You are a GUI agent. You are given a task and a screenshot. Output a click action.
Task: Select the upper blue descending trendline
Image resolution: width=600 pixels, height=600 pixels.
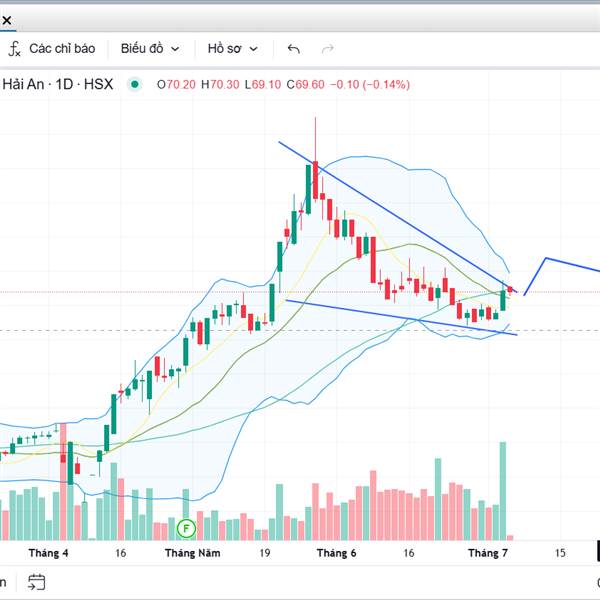coord(398,217)
